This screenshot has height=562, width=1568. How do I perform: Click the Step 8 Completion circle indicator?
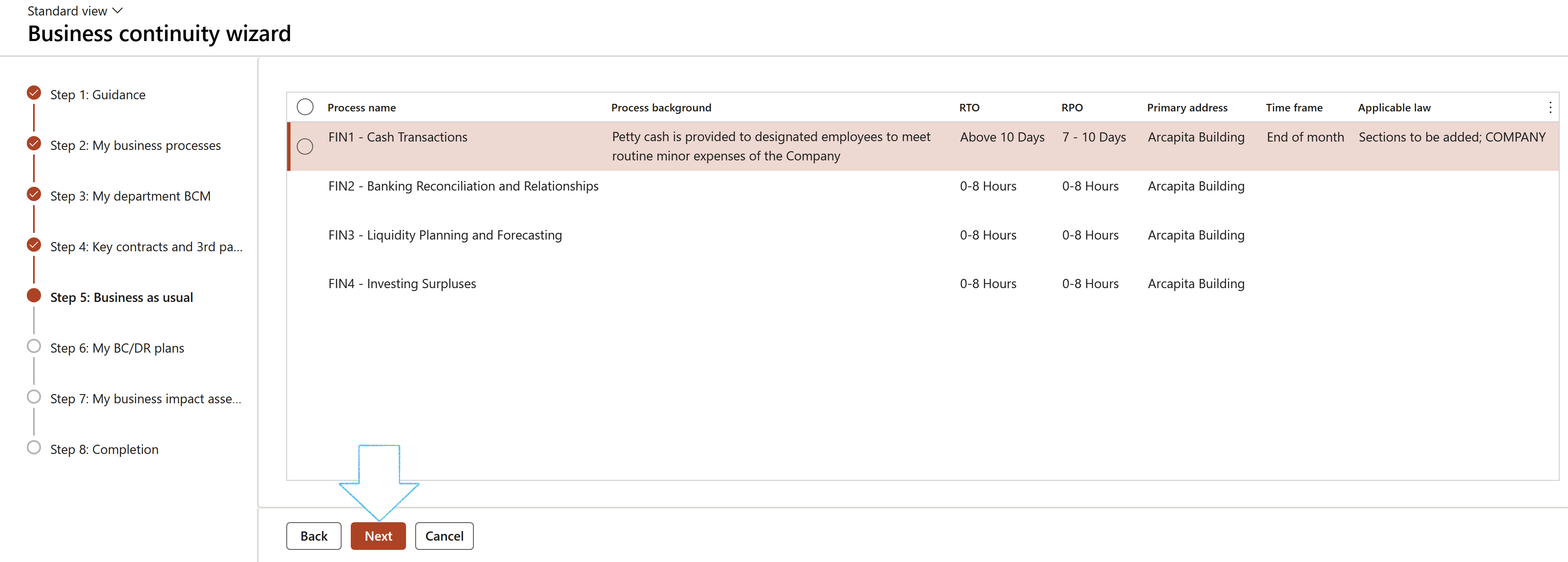(x=34, y=448)
